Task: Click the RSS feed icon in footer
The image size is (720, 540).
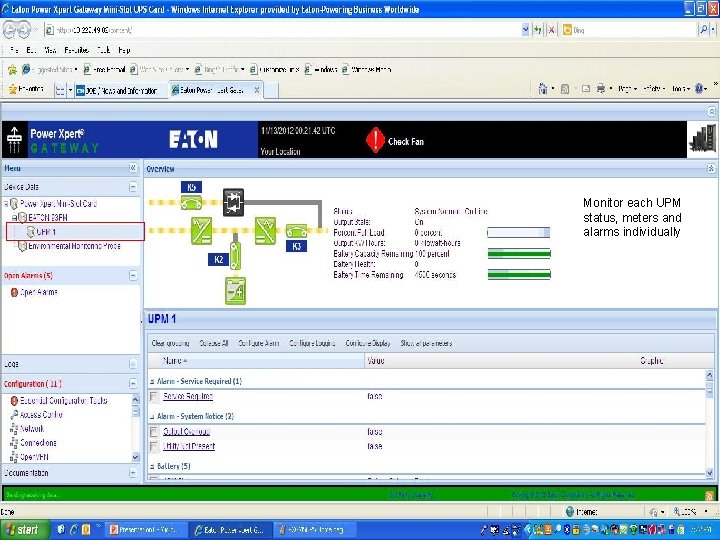Action: tap(709, 495)
